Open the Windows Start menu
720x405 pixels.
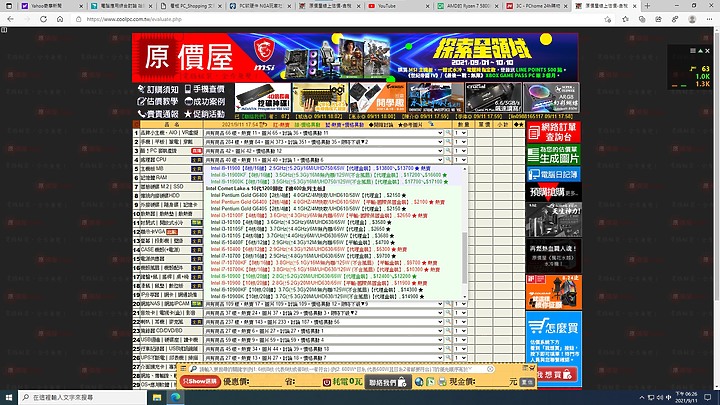pyautogui.click(x=9, y=397)
